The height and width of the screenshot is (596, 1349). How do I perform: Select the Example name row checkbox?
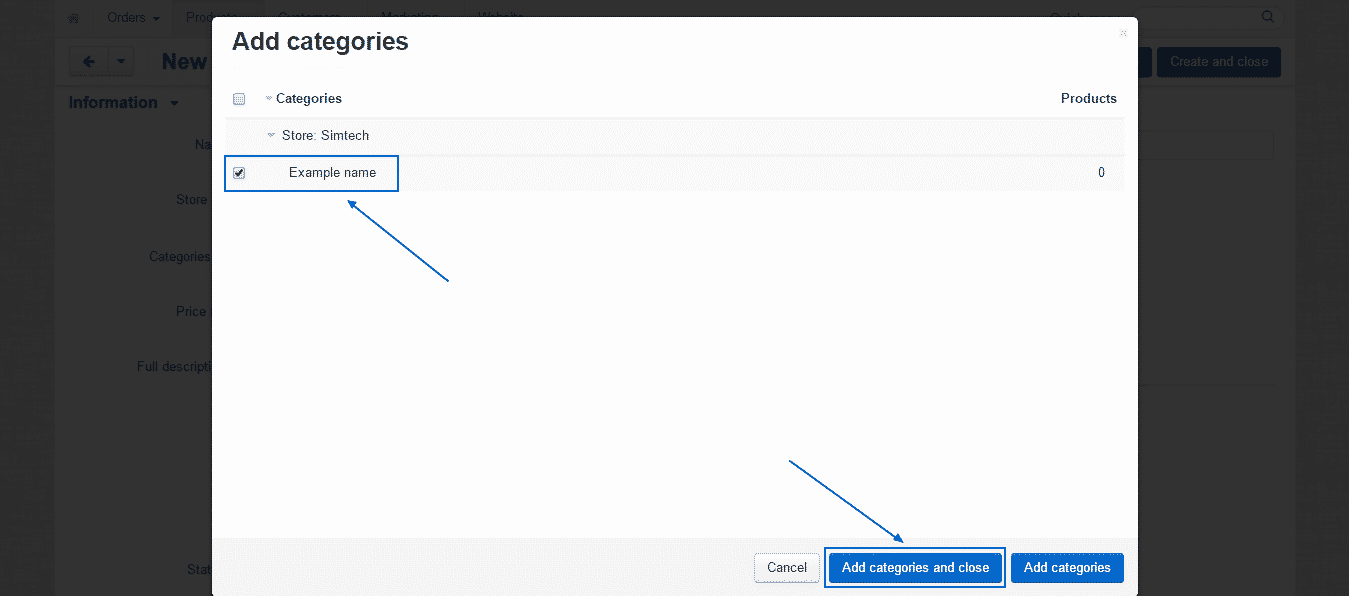239,172
